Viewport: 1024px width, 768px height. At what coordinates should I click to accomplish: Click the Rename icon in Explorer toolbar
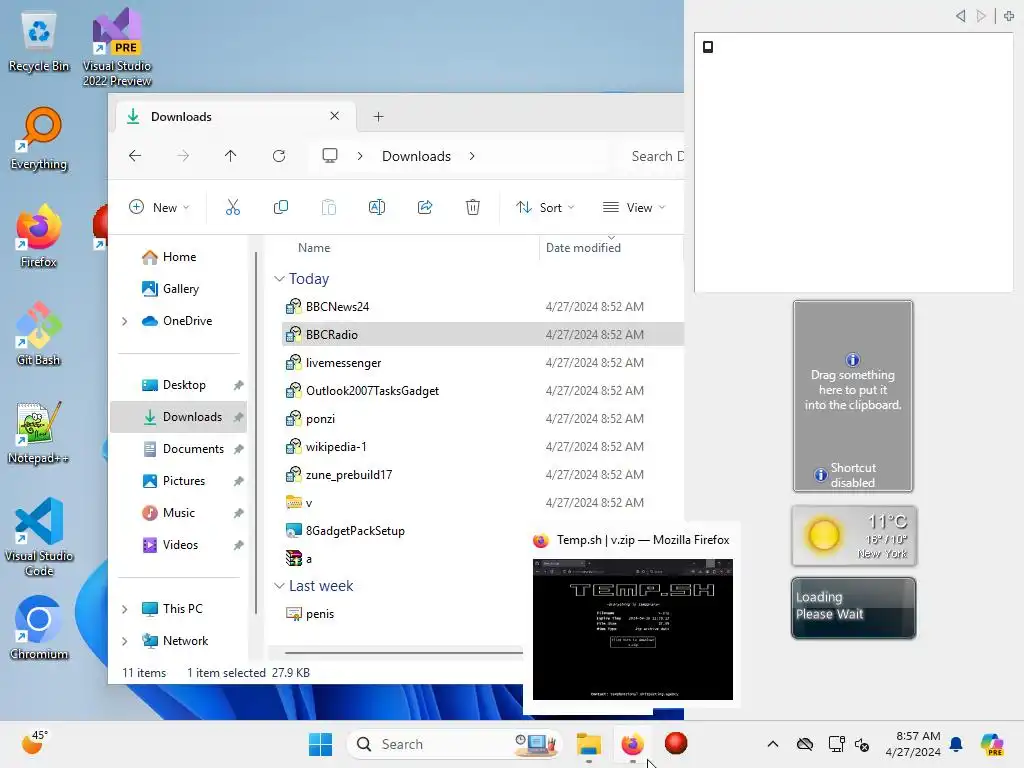377,208
